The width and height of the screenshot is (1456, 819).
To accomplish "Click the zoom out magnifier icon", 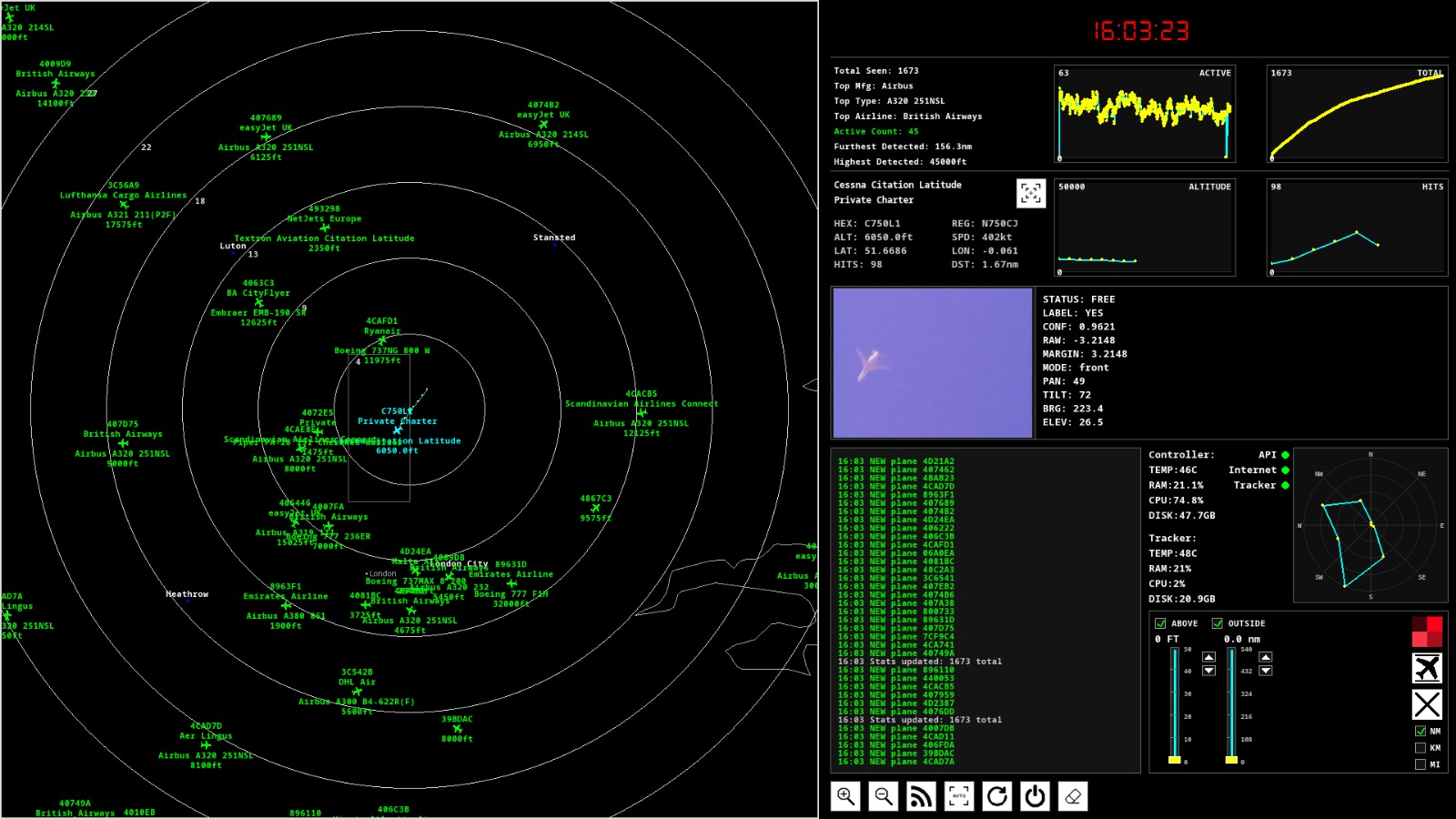I will [x=884, y=796].
